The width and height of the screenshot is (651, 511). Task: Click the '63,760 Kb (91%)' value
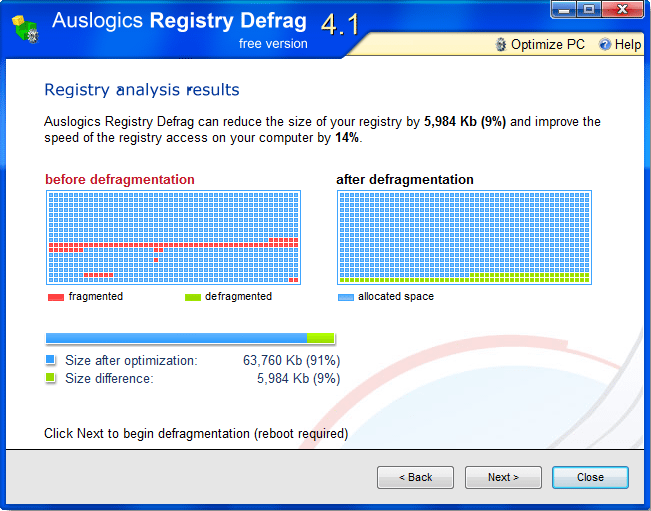tap(291, 360)
